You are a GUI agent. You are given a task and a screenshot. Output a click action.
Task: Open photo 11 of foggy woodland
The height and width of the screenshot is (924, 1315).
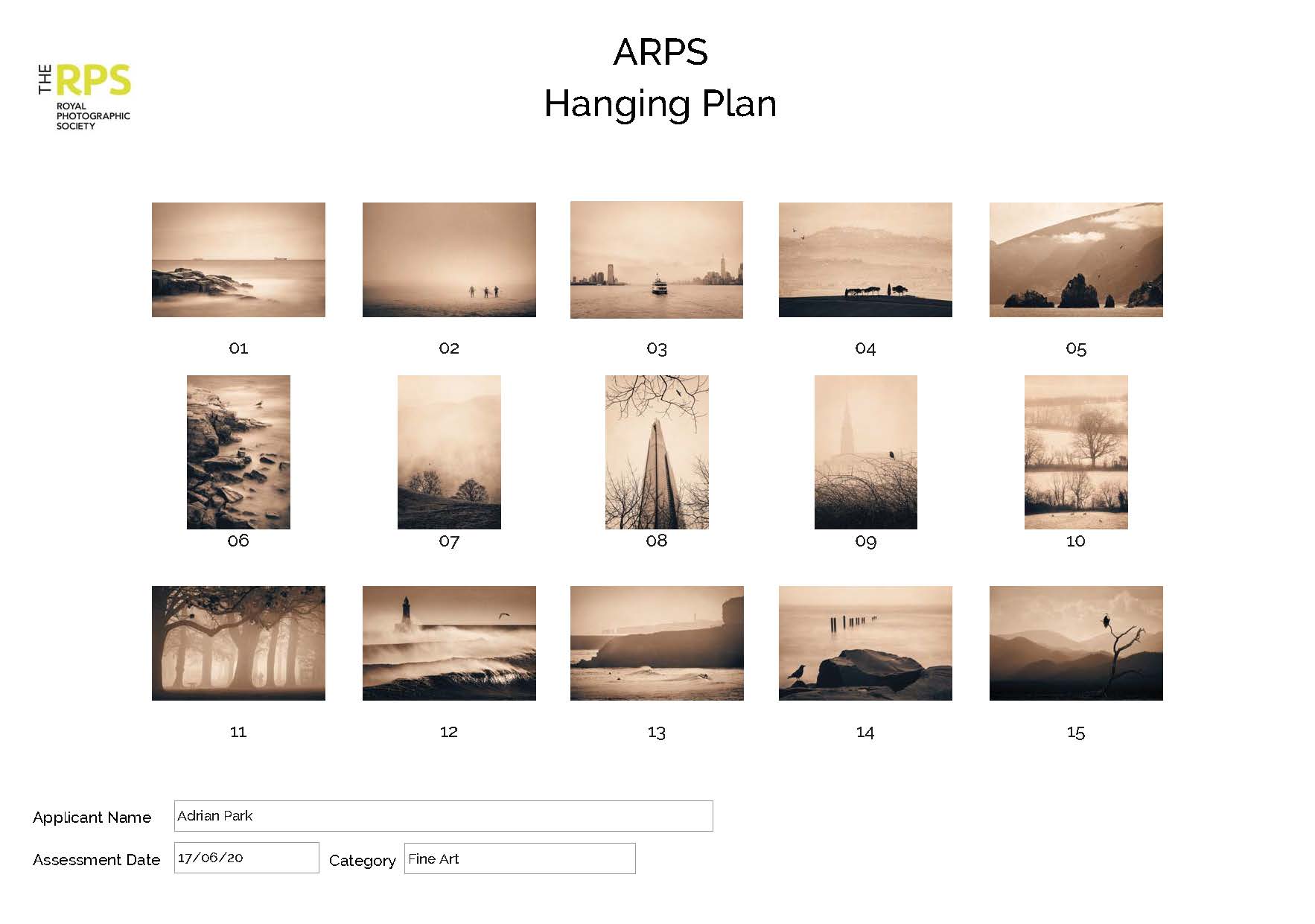pyautogui.click(x=238, y=643)
